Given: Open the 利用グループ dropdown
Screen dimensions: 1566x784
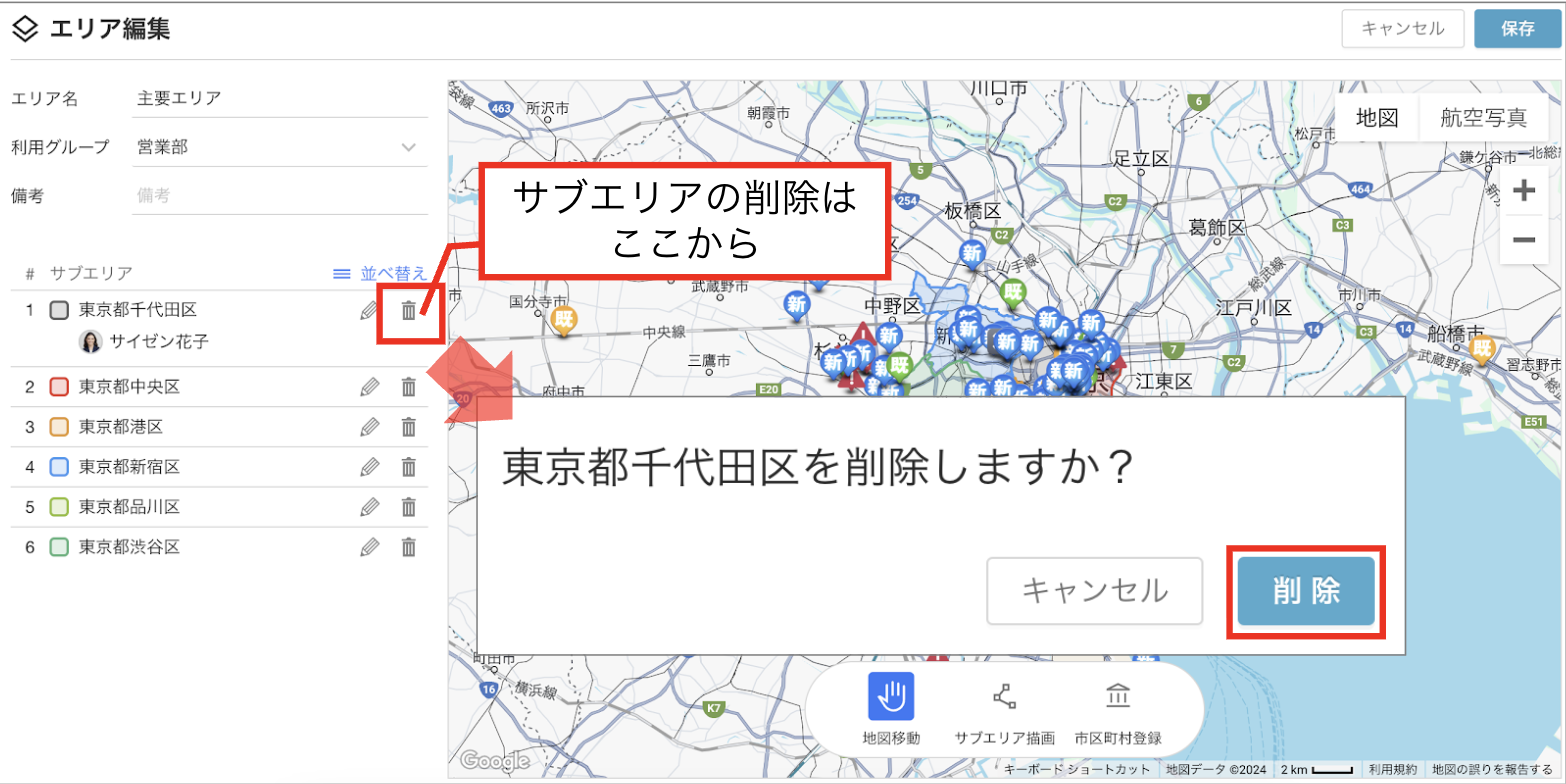Looking at the screenshot, I should click(x=280, y=147).
